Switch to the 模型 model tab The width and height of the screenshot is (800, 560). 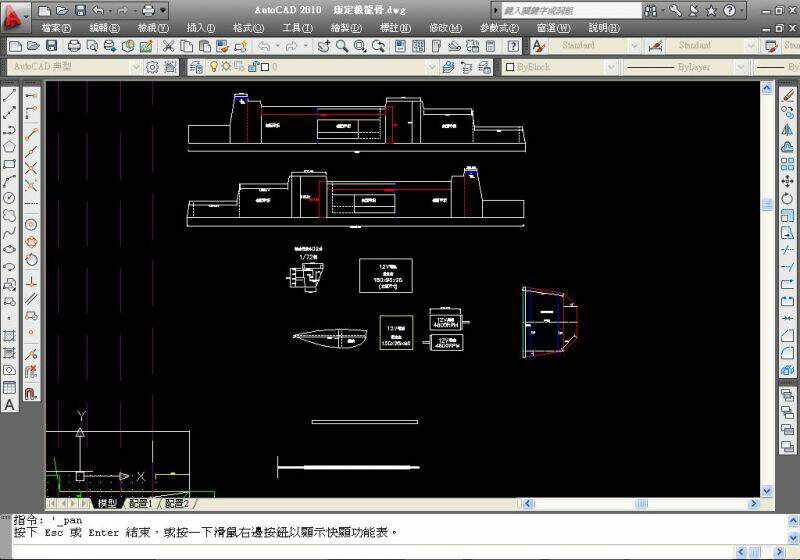click(x=107, y=503)
